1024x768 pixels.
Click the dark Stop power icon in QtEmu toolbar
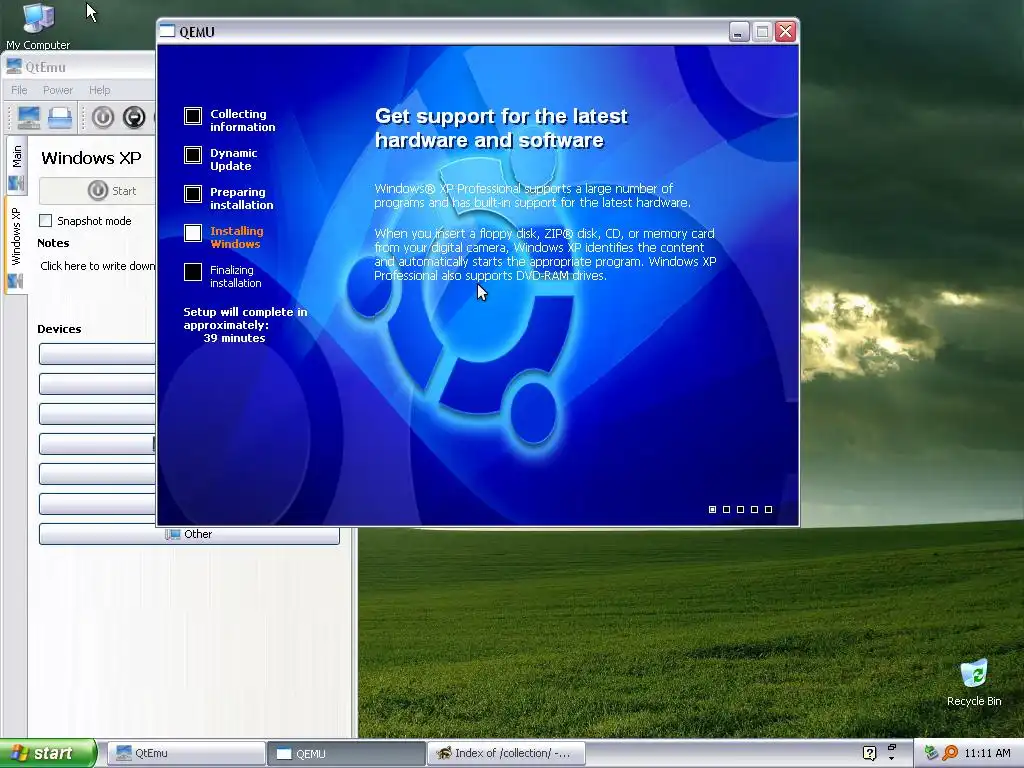134,118
